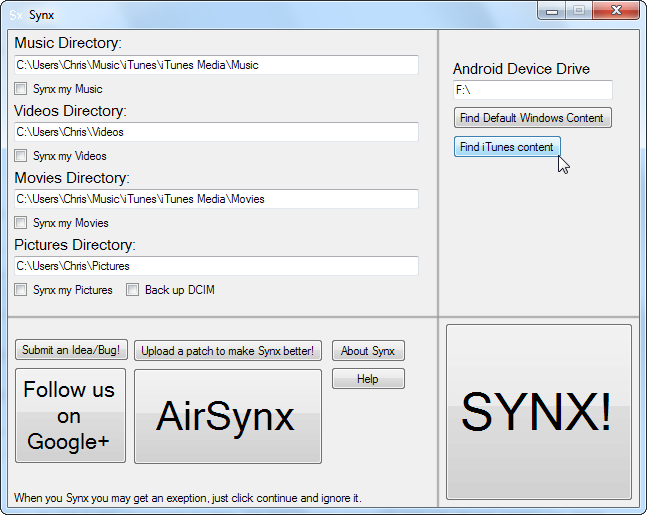This screenshot has height=515, width=647.
Task: Open the Submit an Idea/Bug form
Action: 71,350
